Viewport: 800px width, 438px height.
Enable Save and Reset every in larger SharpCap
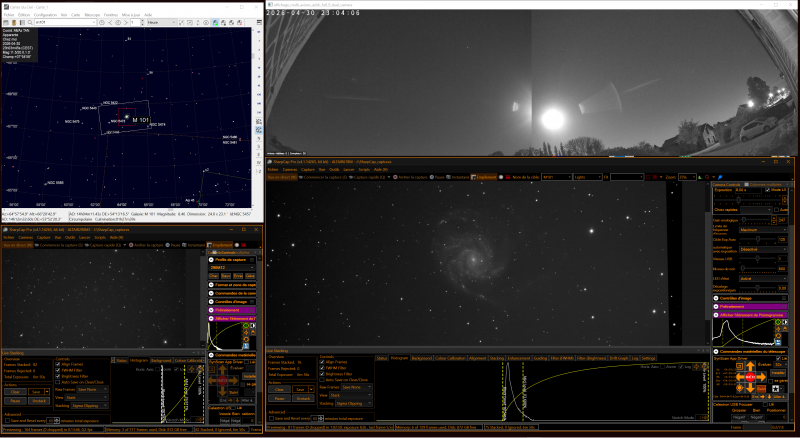pyautogui.click(x=271, y=419)
